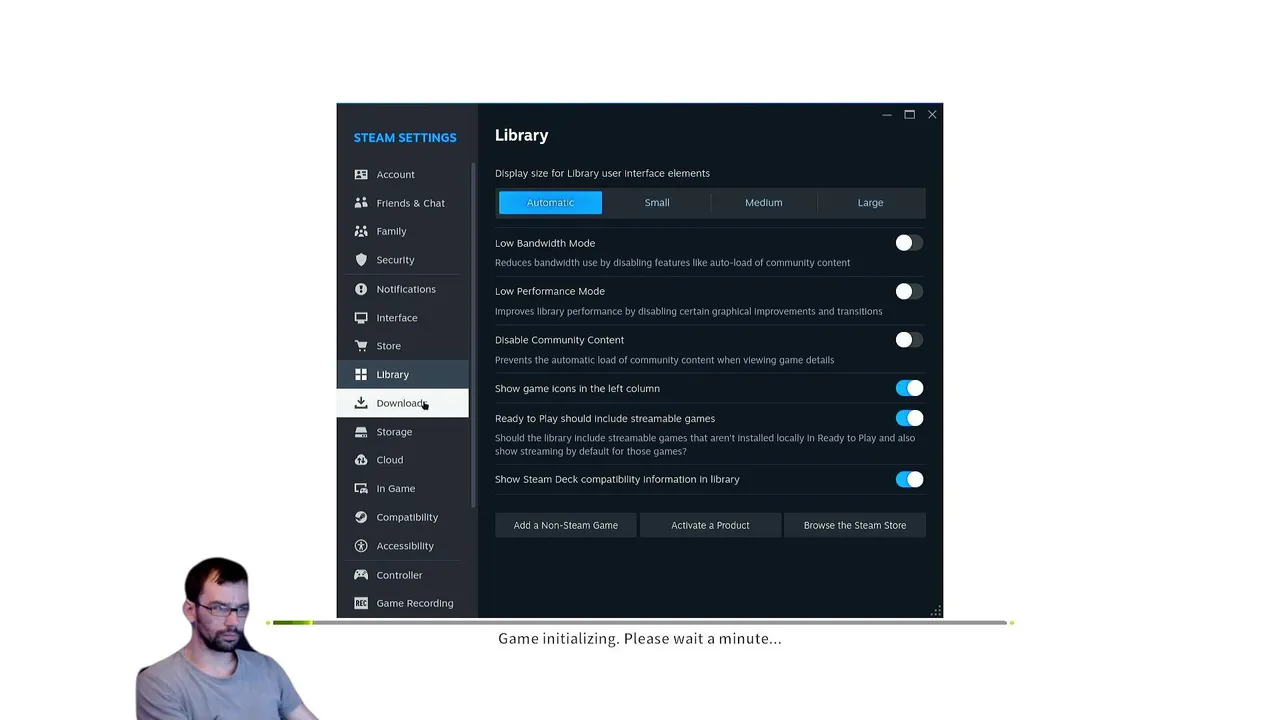Click the Library page heading
Viewport: 1280px width, 720px height.
521,135
